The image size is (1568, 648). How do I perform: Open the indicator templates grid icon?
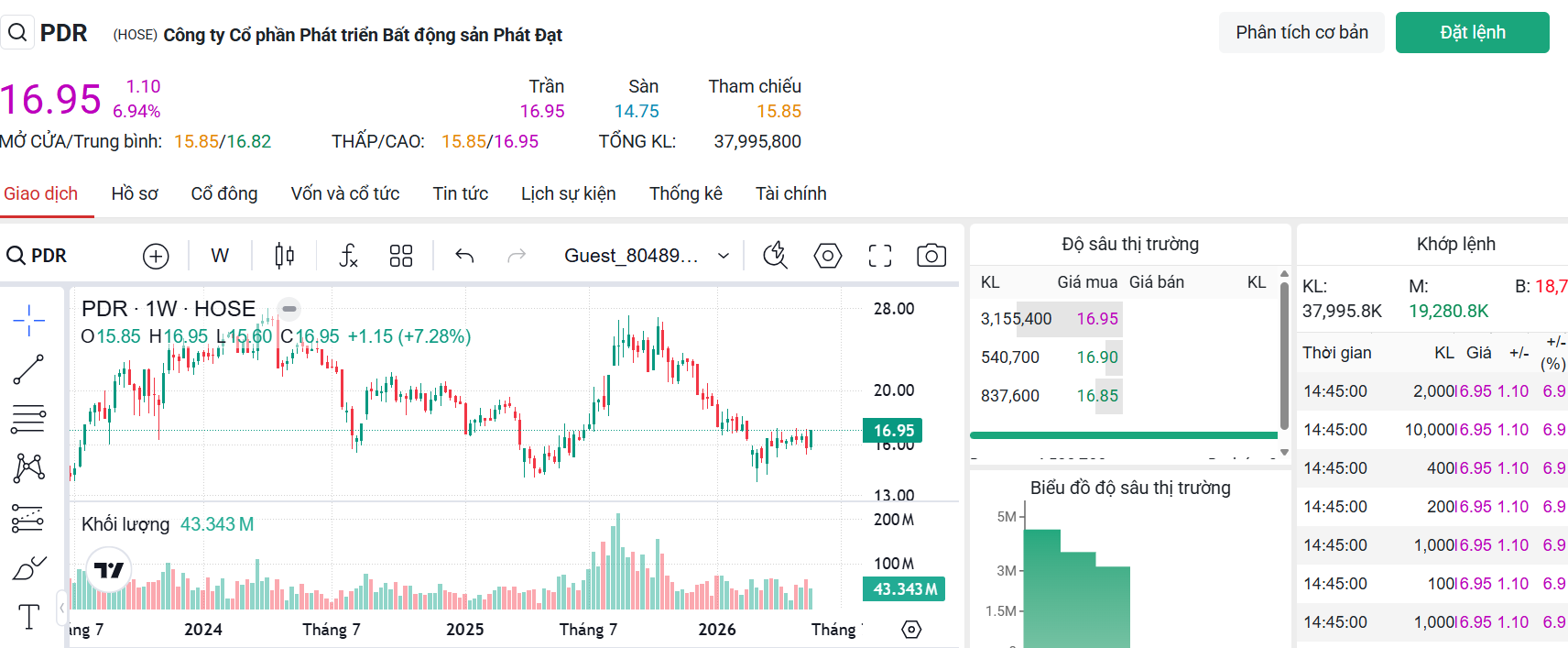(x=401, y=256)
